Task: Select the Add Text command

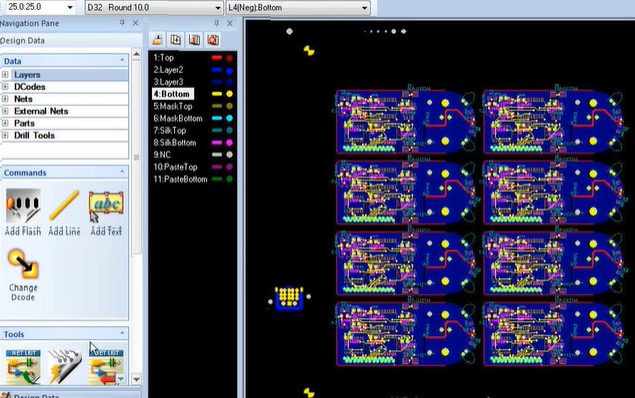Action: (106, 212)
